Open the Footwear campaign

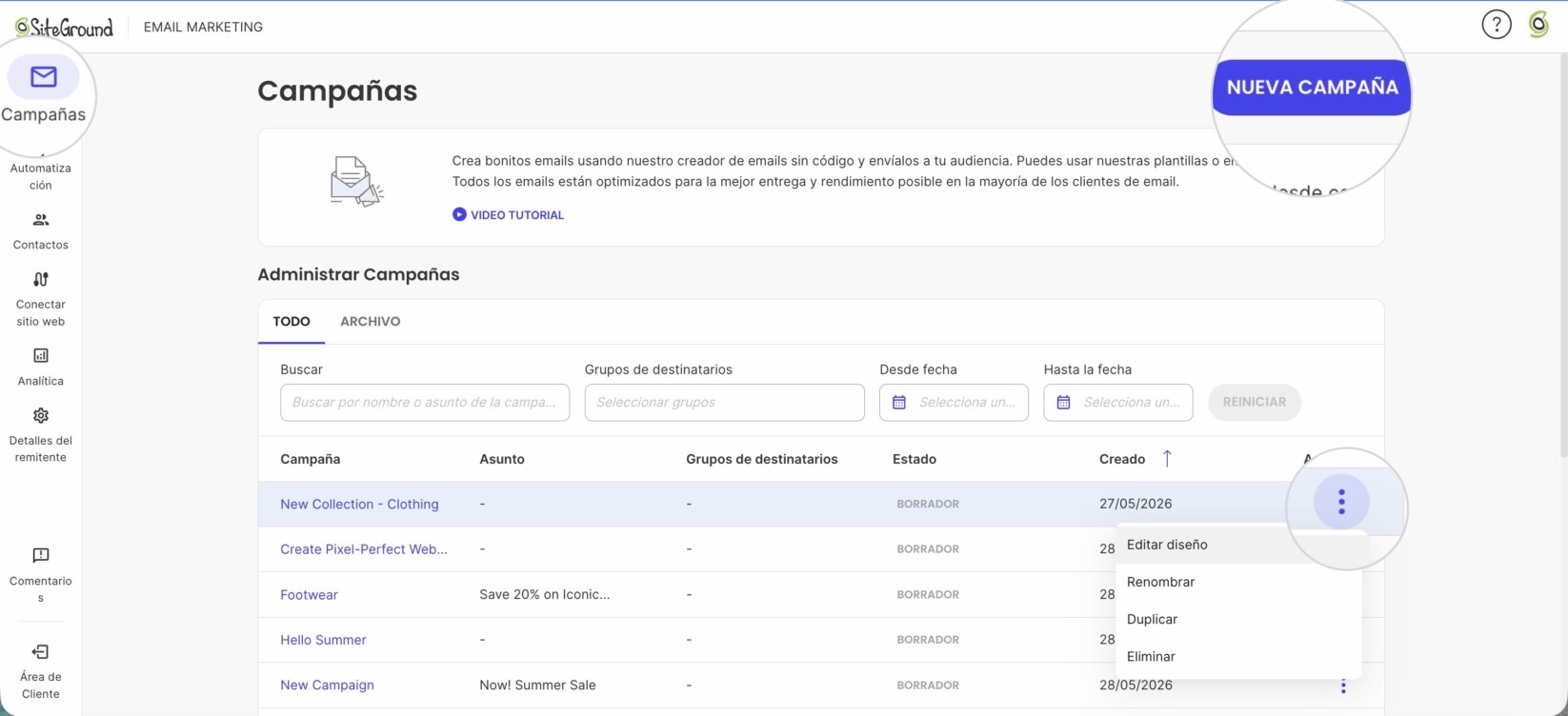tap(309, 595)
